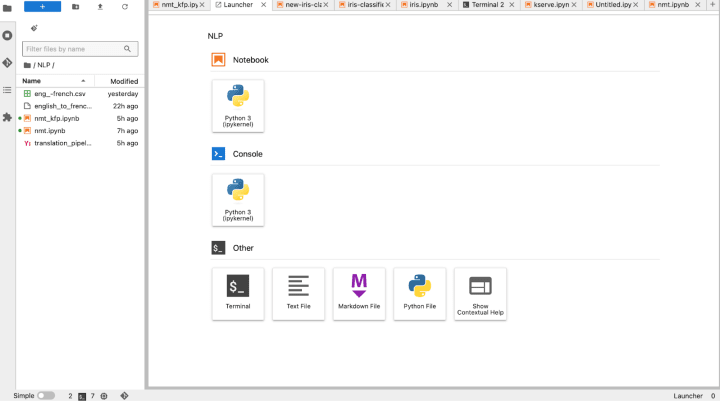Click the search magnifier in filter box
The image size is (720, 401).
[x=128, y=49]
